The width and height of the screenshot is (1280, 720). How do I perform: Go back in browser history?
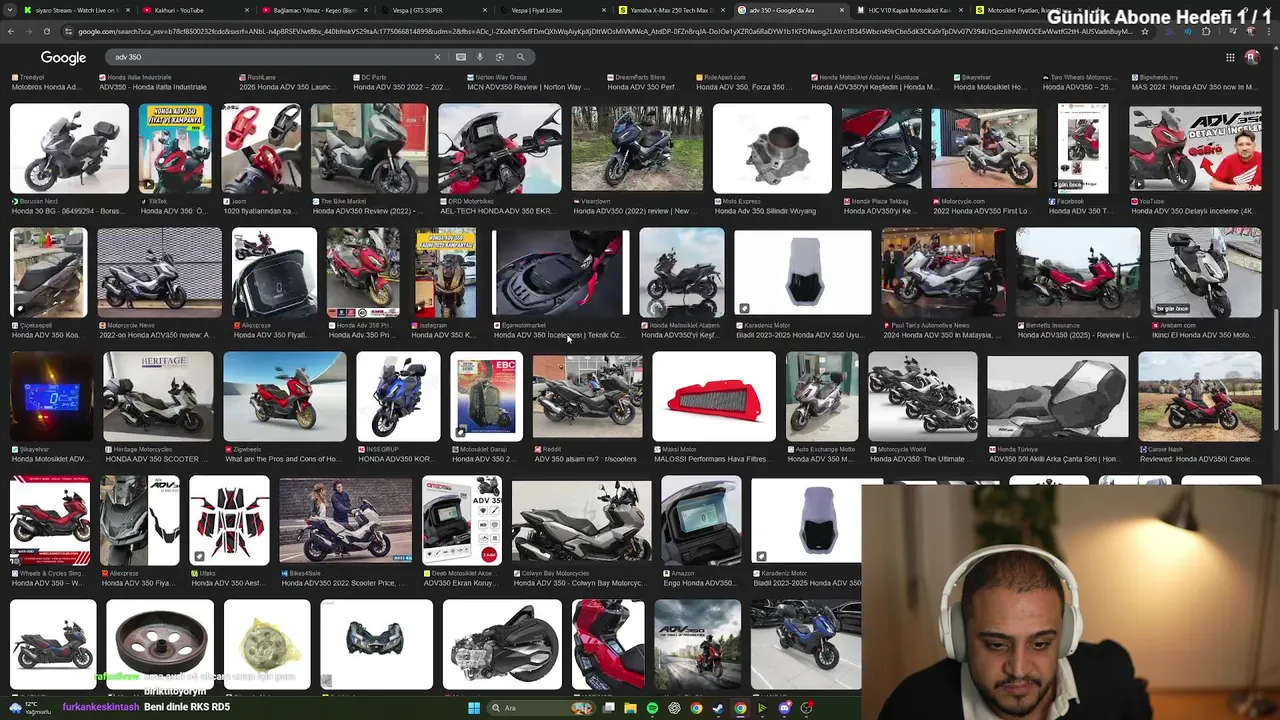(x=11, y=31)
